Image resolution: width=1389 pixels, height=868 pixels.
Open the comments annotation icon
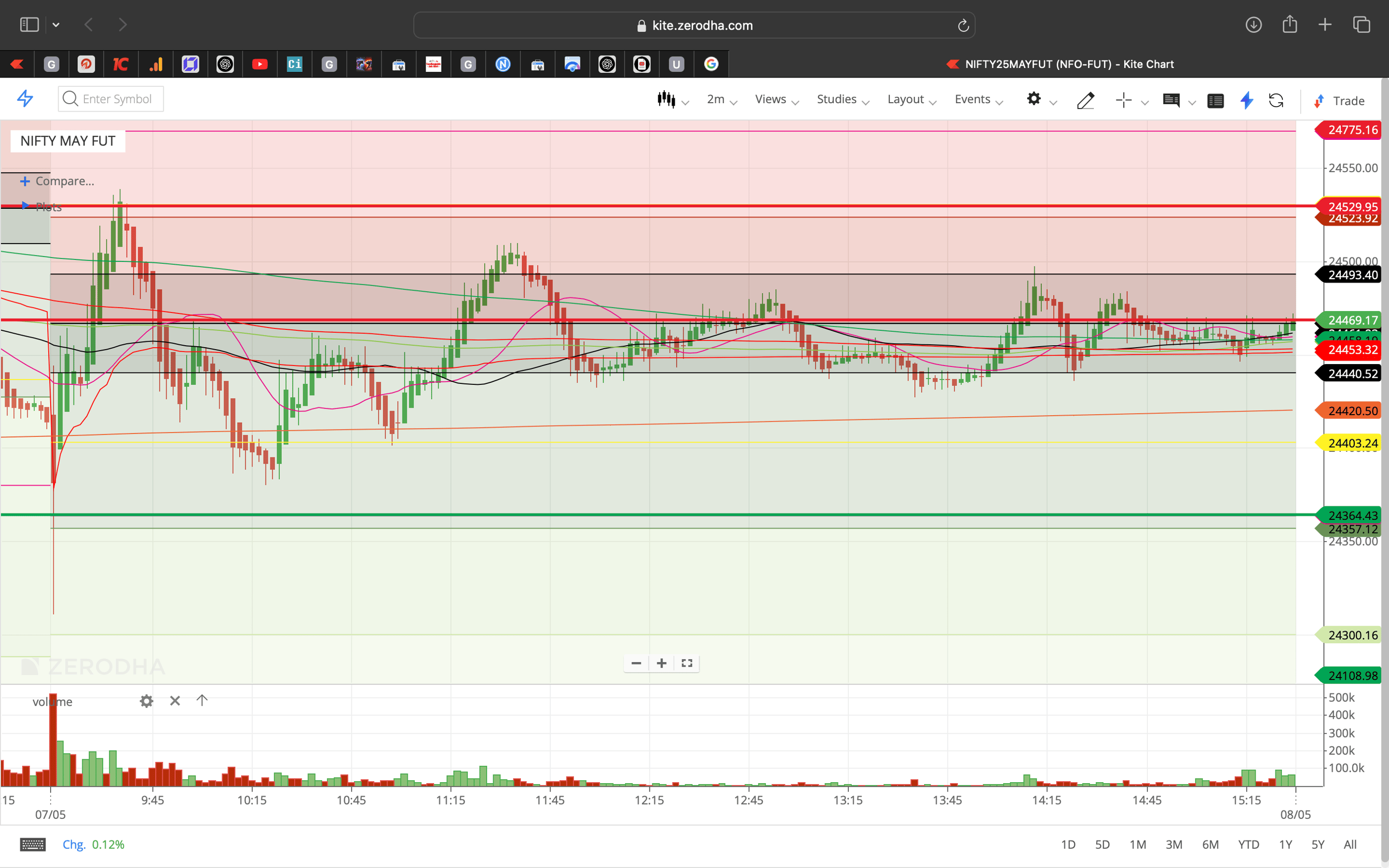[1172, 101]
